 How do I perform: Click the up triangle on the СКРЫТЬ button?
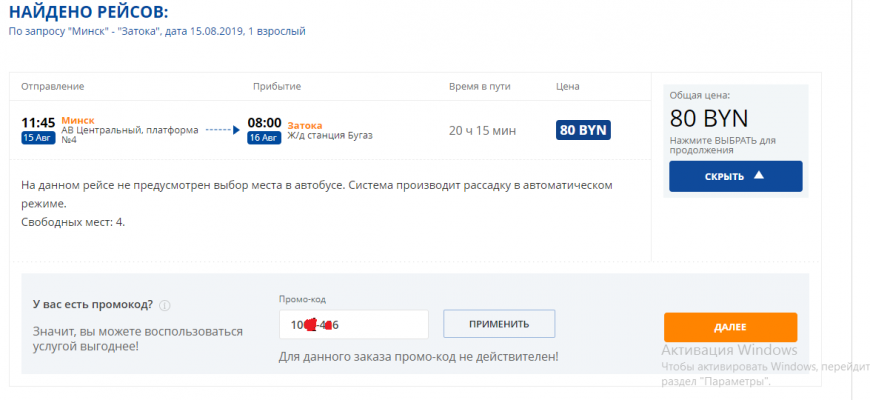(x=758, y=176)
